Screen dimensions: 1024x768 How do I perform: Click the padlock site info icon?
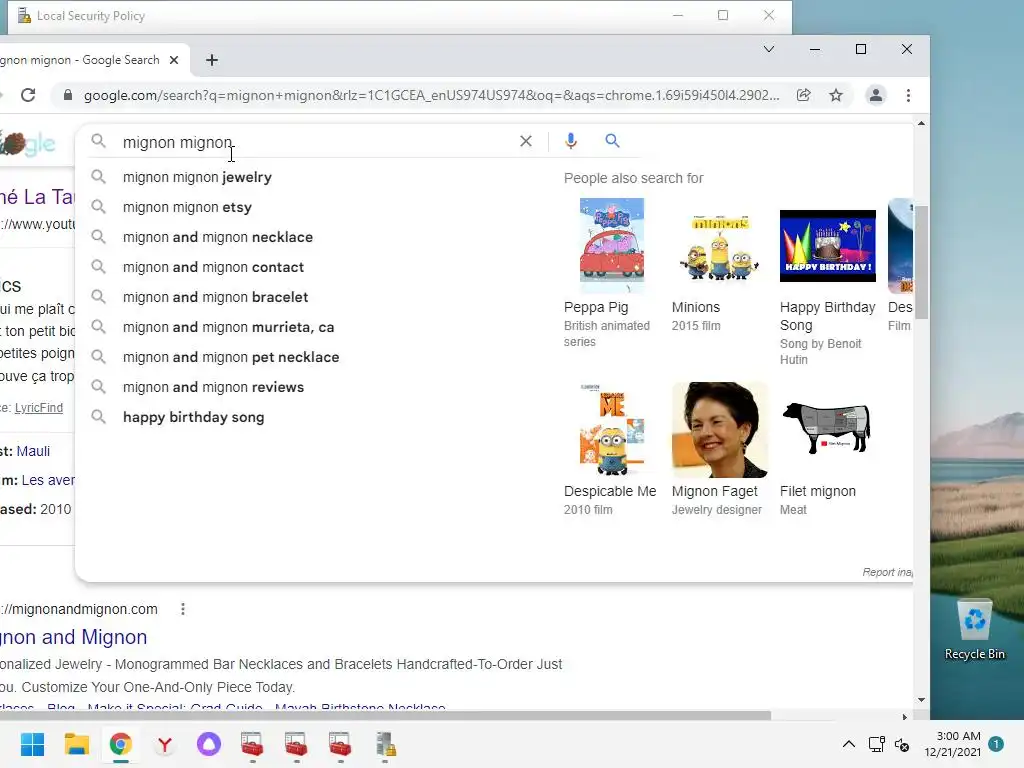(67, 95)
